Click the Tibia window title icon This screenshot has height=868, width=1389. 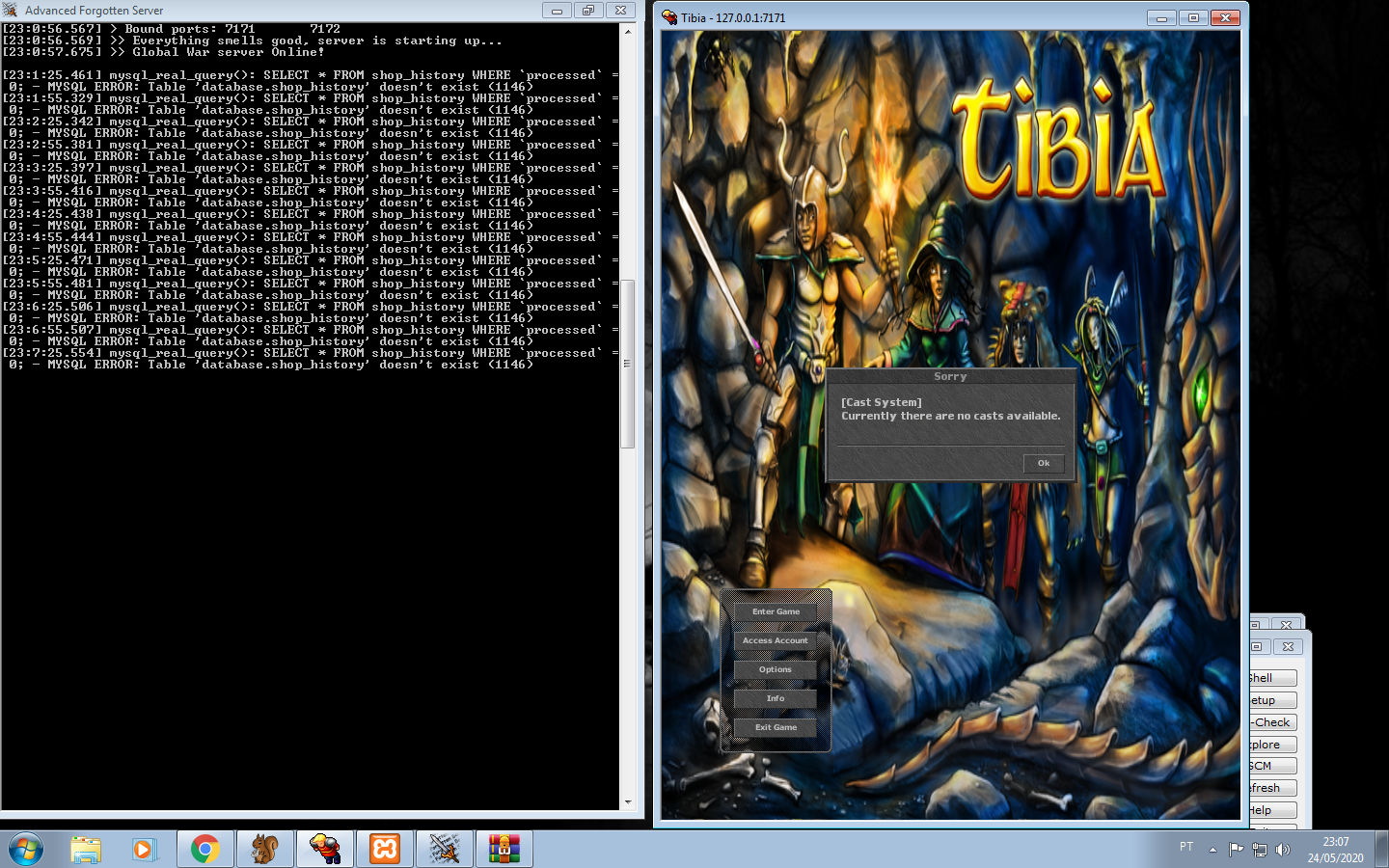(x=669, y=17)
